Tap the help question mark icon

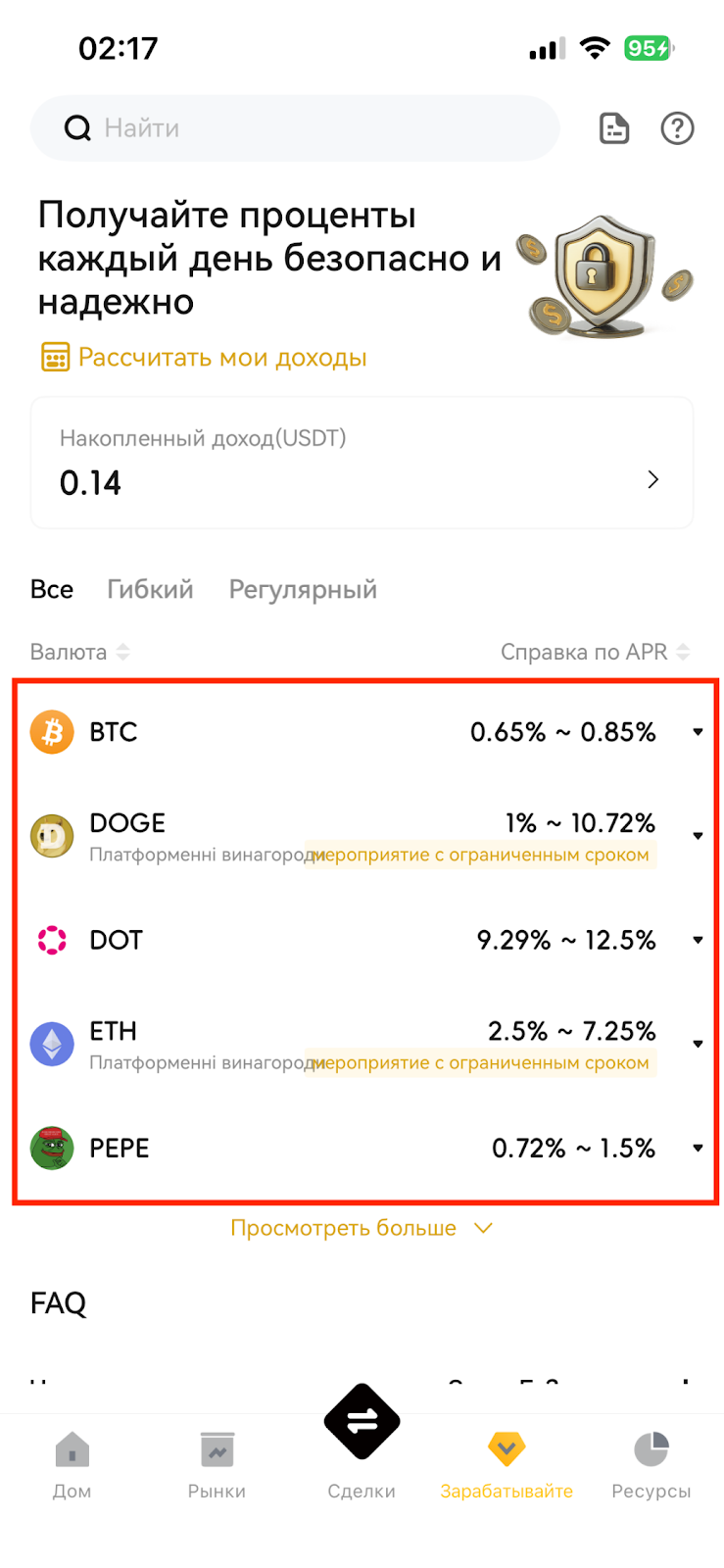677,128
